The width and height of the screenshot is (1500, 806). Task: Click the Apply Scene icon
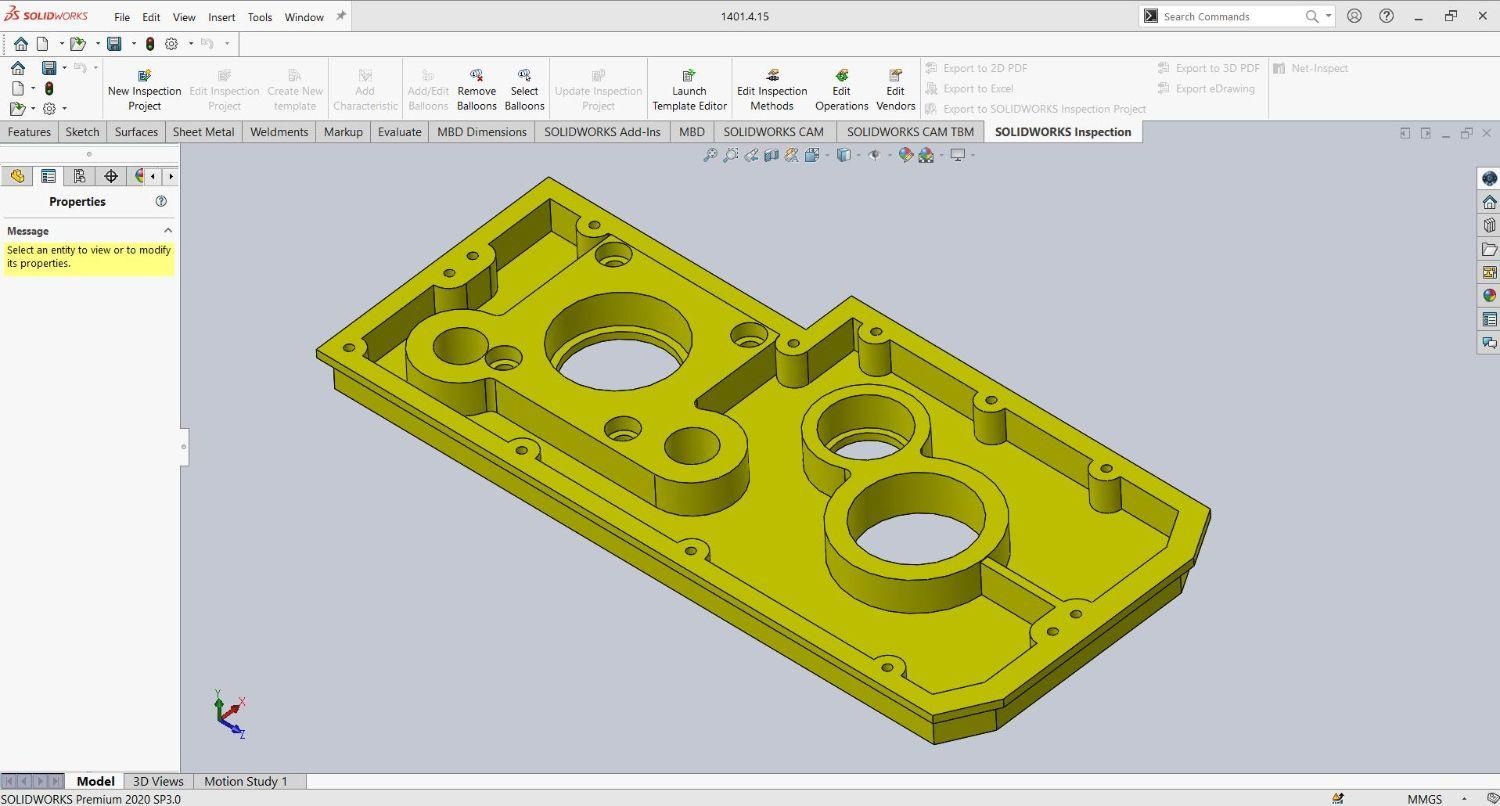925,155
